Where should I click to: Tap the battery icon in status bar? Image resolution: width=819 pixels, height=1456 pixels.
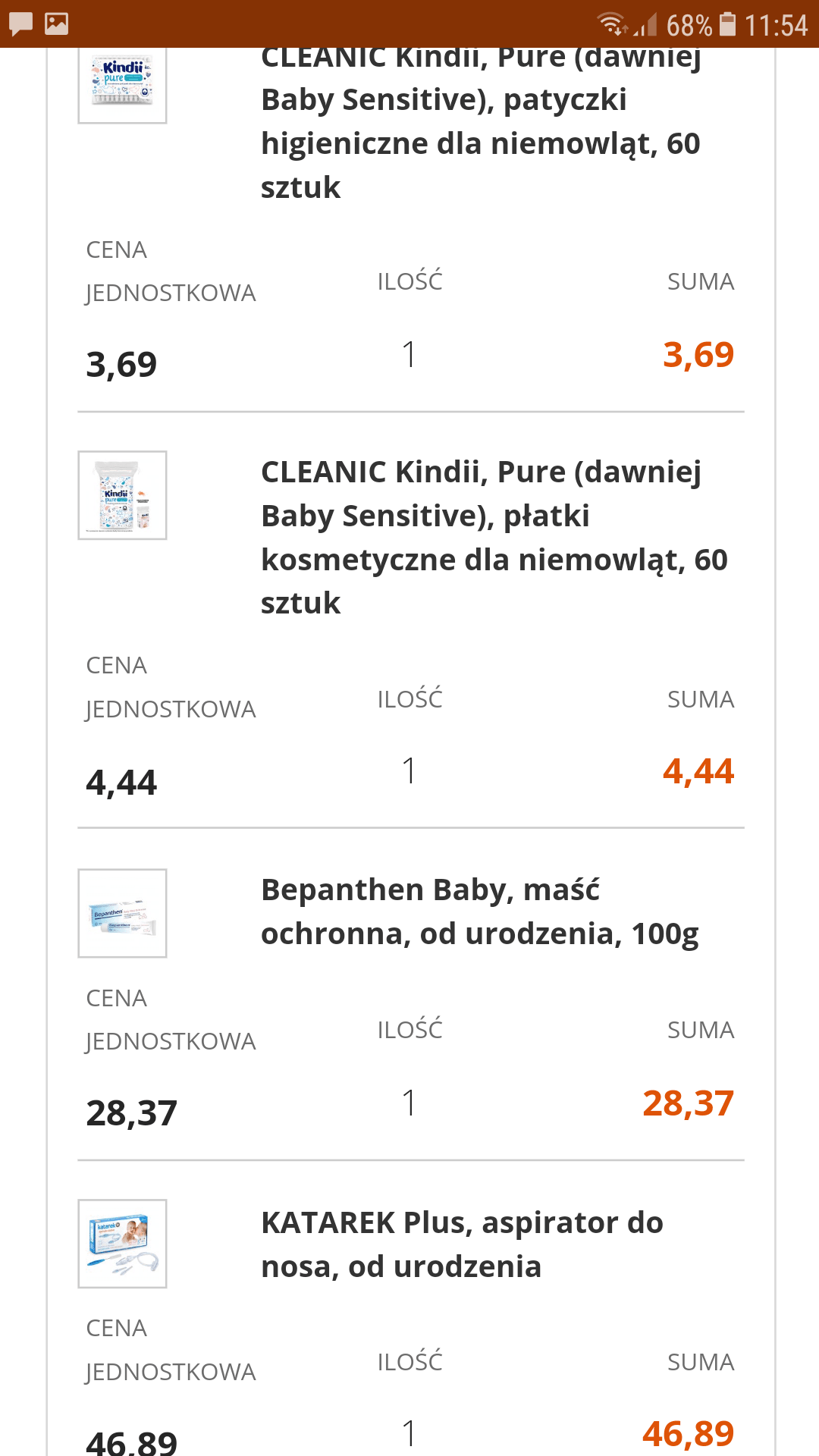(x=727, y=24)
